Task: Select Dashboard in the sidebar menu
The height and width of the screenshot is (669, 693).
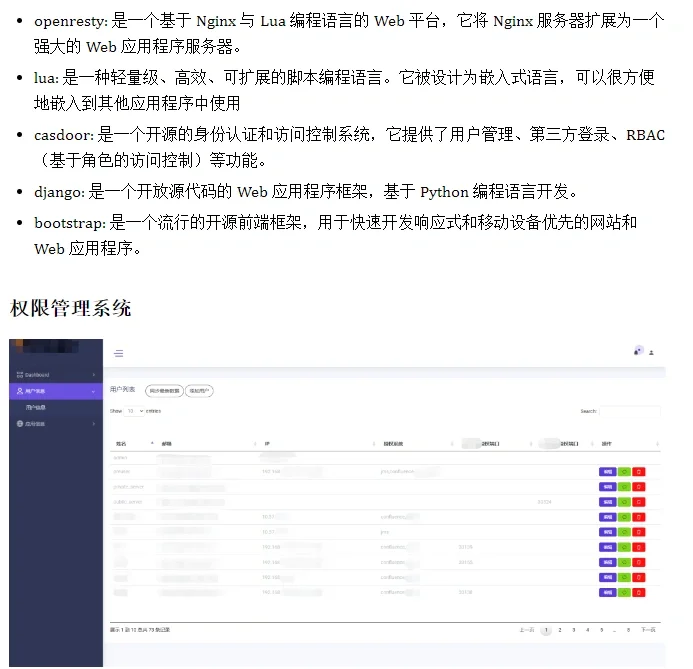Action: [x=56, y=375]
